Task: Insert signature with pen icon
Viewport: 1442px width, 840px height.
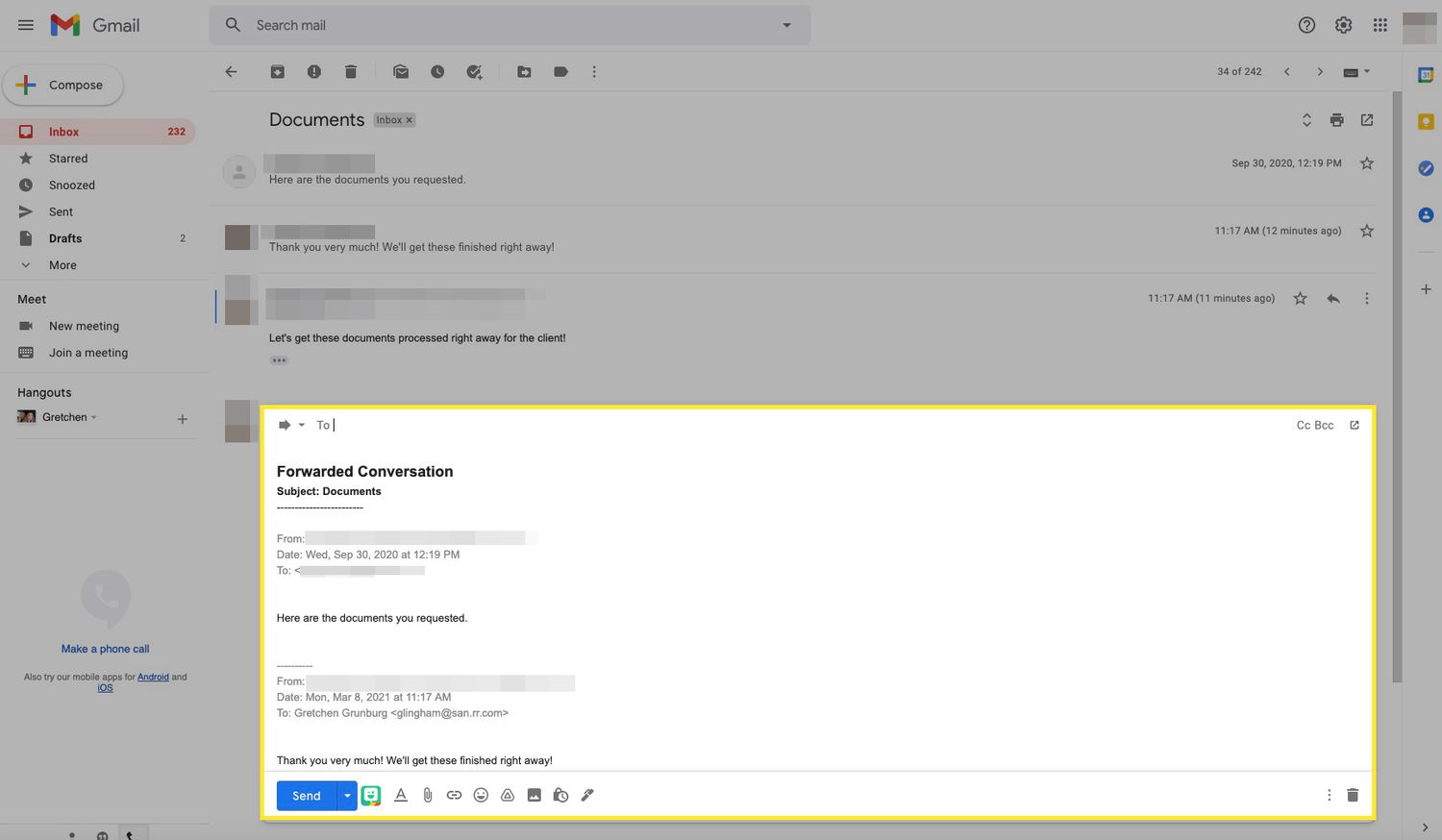Action: coord(587,795)
